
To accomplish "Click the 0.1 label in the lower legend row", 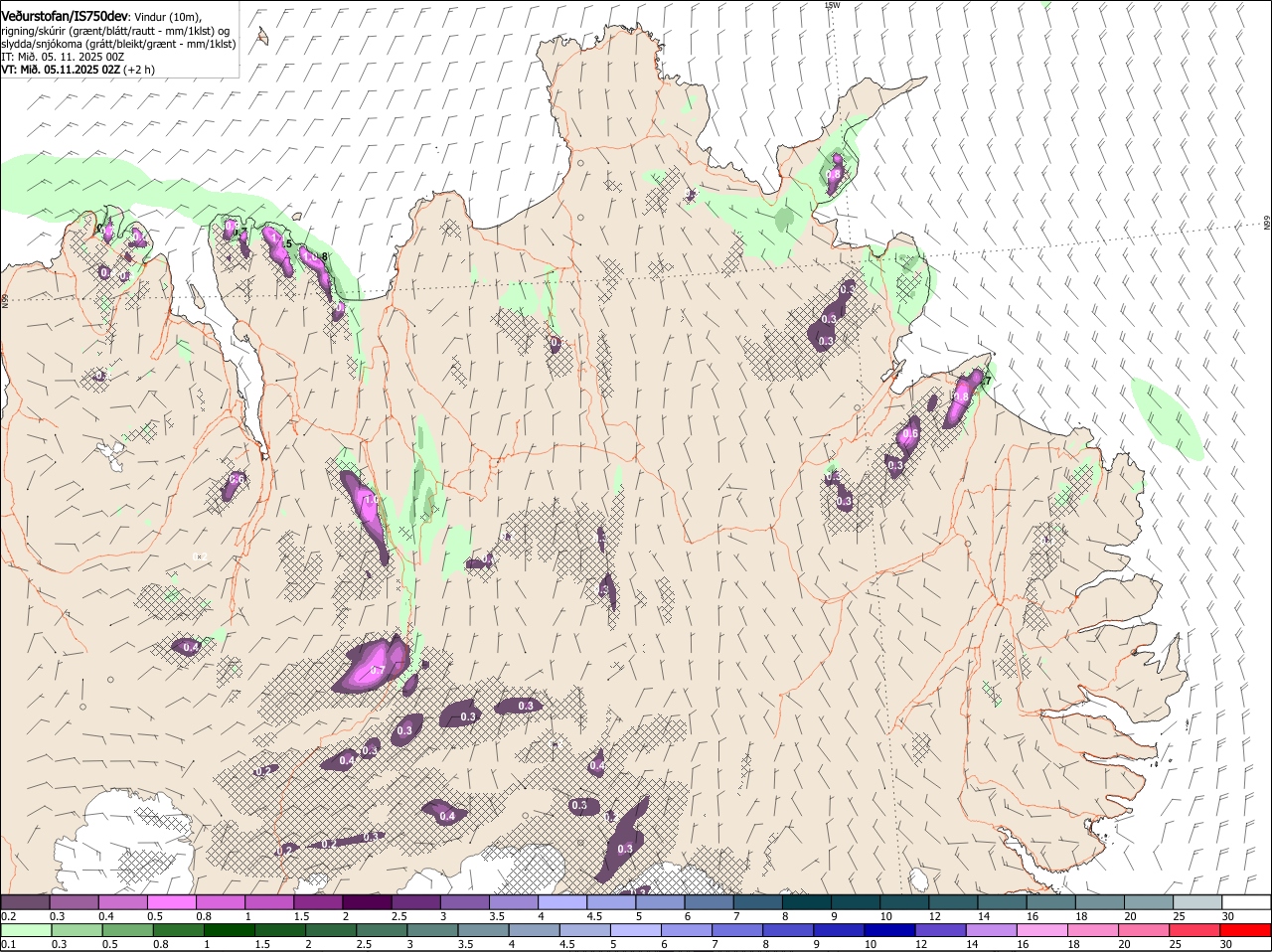I will 8,944.
